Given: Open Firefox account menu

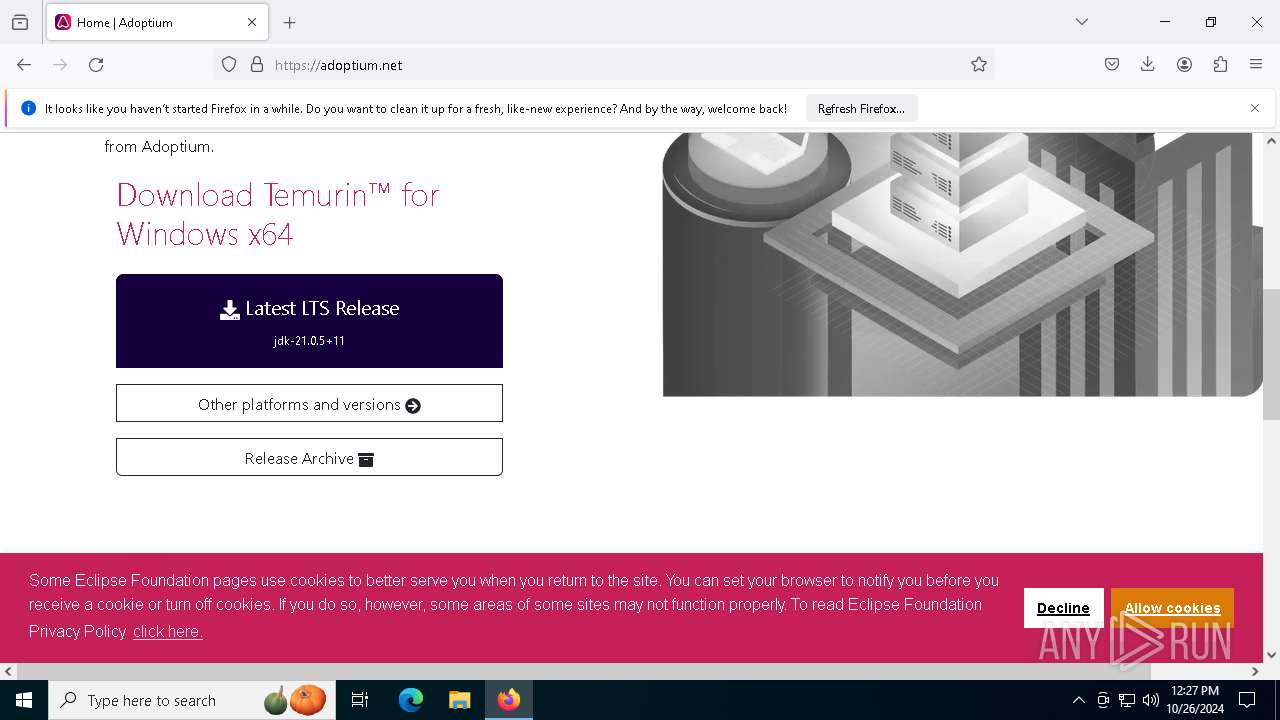Looking at the screenshot, I should click(1184, 65).
